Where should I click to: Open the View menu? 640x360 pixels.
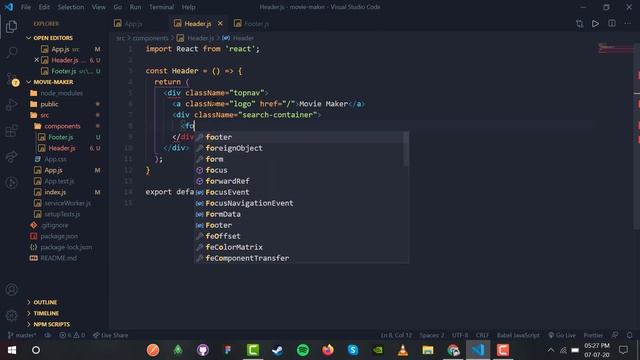[98, 7]
